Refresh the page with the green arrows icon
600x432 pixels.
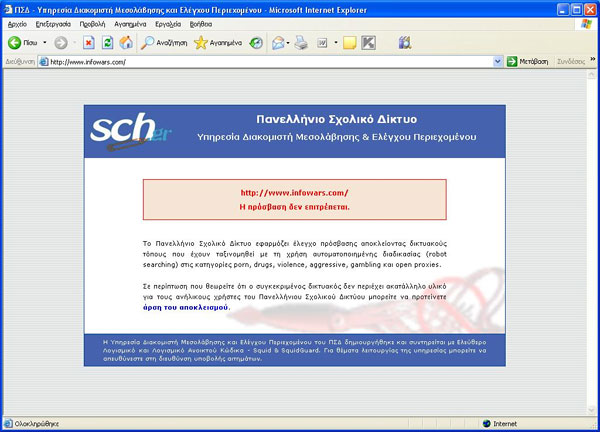108,42
